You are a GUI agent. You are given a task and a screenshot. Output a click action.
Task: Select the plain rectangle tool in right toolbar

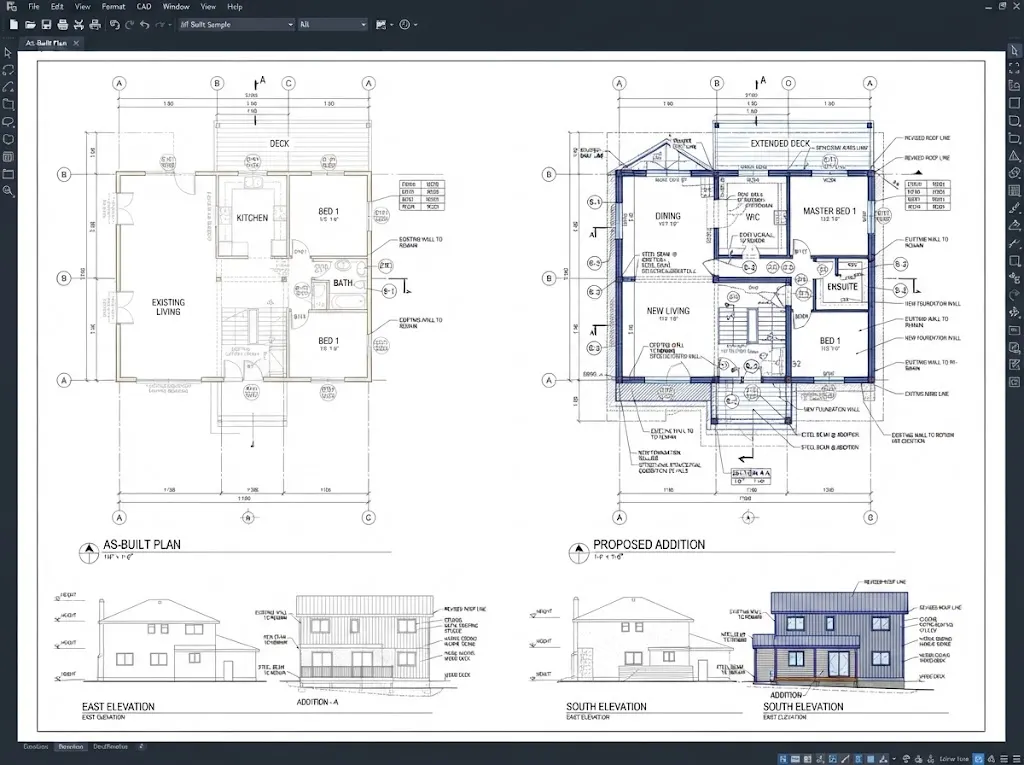pos(1014,103)
